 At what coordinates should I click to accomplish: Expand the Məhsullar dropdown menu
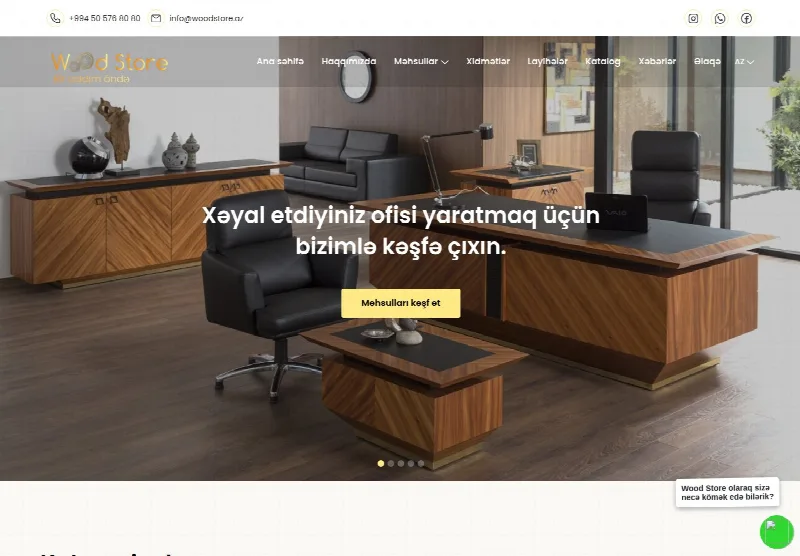[x=421, y=61]
